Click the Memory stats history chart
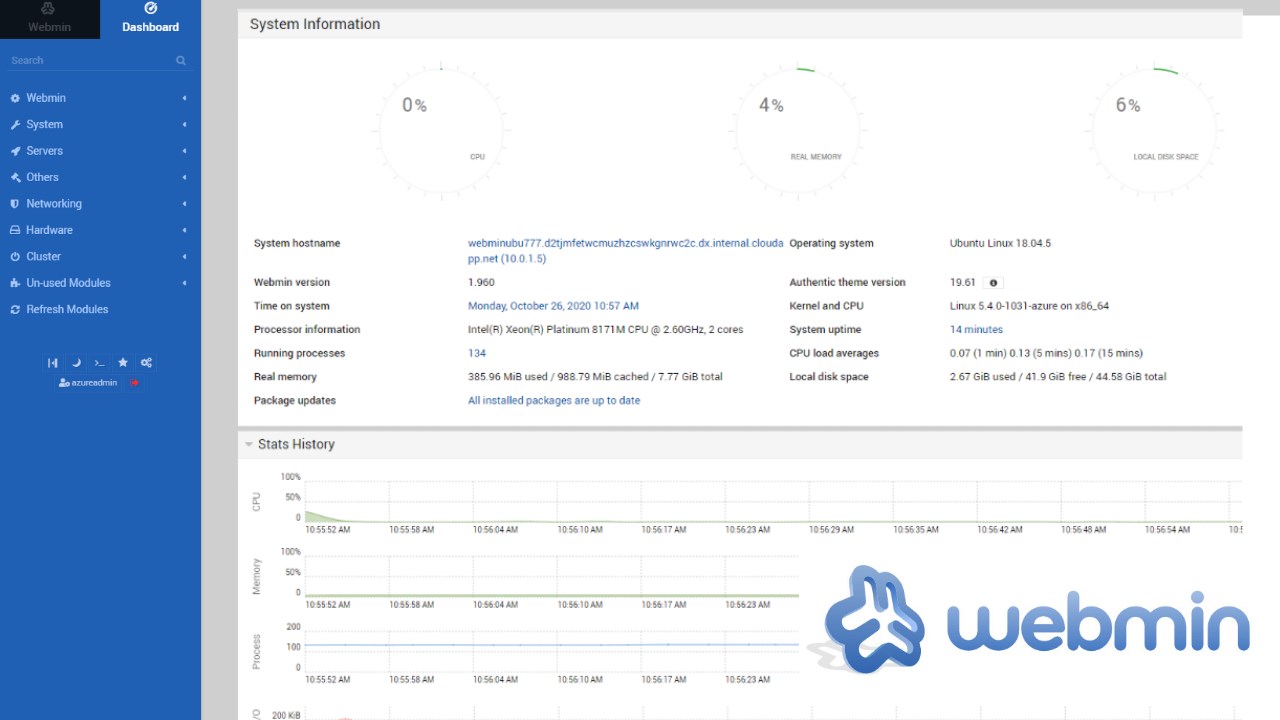Image resolution: width=1280 pixels, height=720 pixels. click(x=552, y=575)
